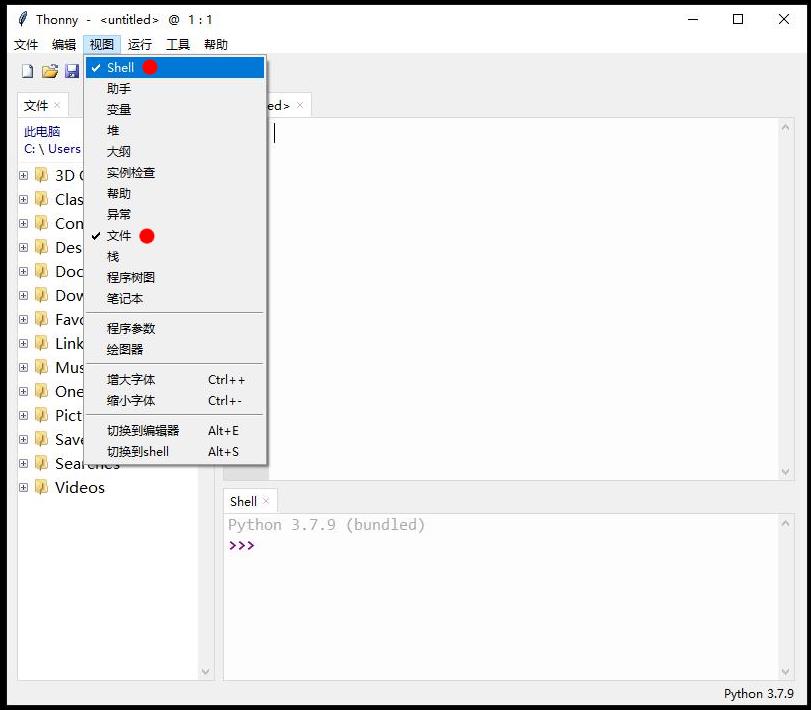Click the Save floppy disk icon
811x710 pixels.
tap(71, 71)
